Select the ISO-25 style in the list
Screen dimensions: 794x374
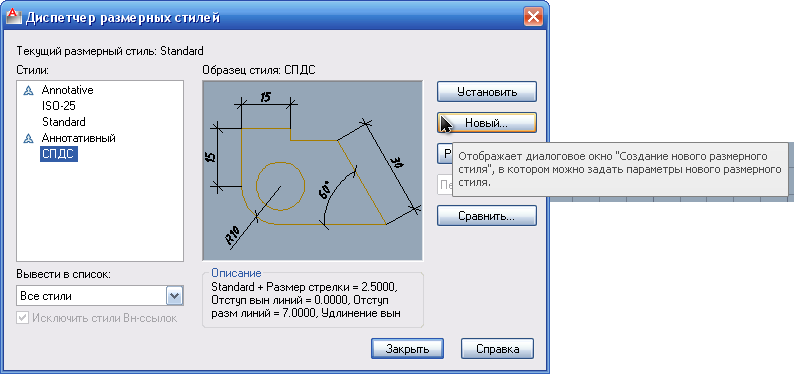point(59,106)
